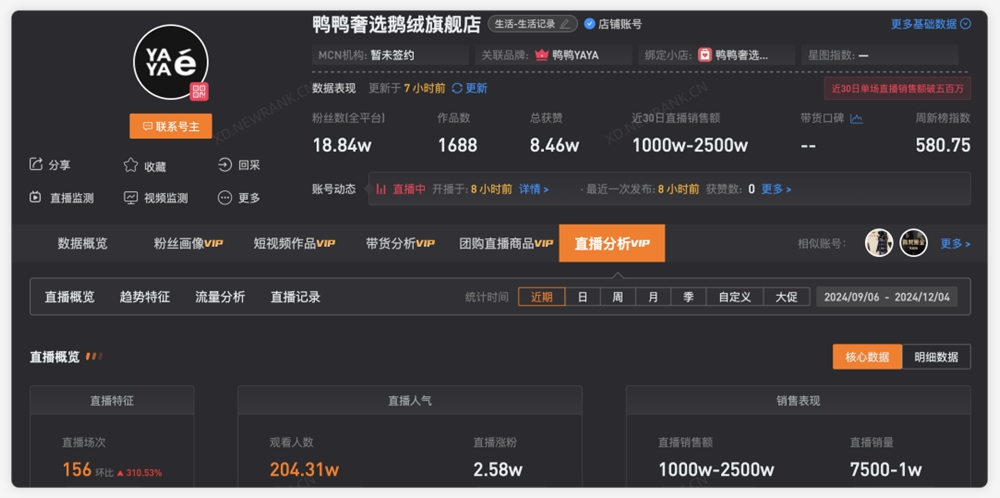1000x498 pixels.
Task: Click the refresh icon beside 更新
Action: 457,88
